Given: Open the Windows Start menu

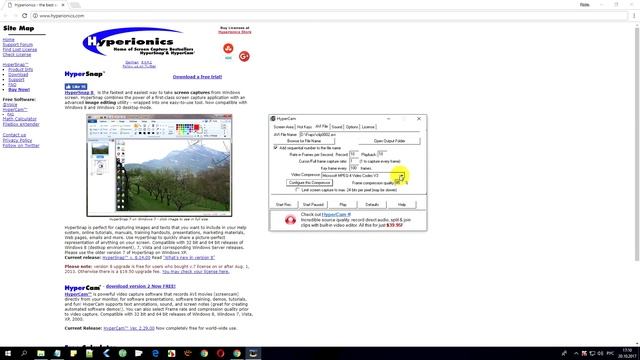Looking at the screenshot, I should [x=8, y=353].
